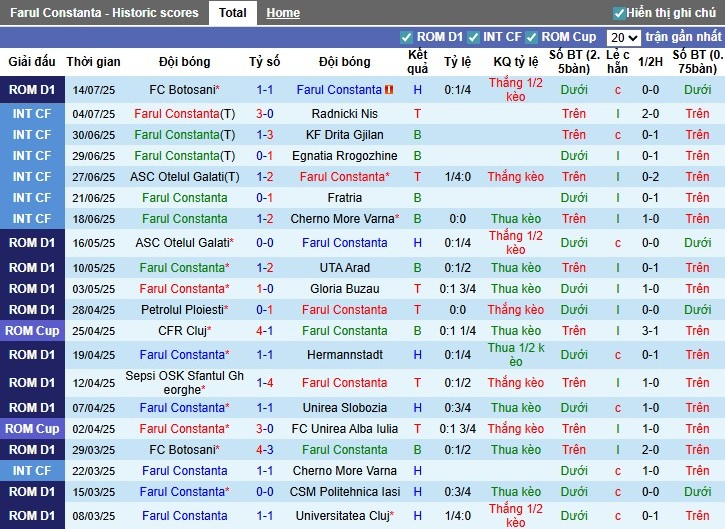This screenshot has height=529, width=725.
Task: Click the 3-0 score against Radnicki Nis
Action: [x=265, y=114]
